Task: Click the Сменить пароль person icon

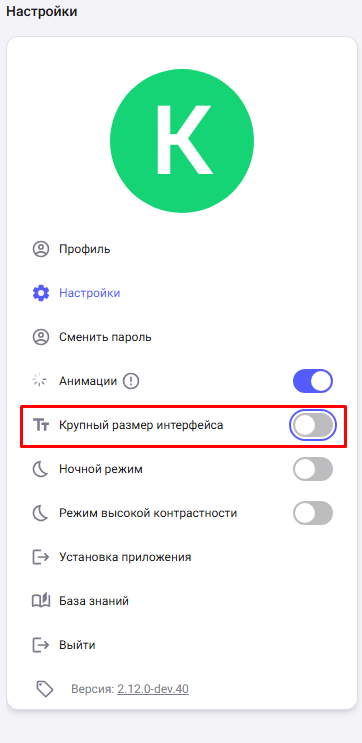Action: [41, 337]
